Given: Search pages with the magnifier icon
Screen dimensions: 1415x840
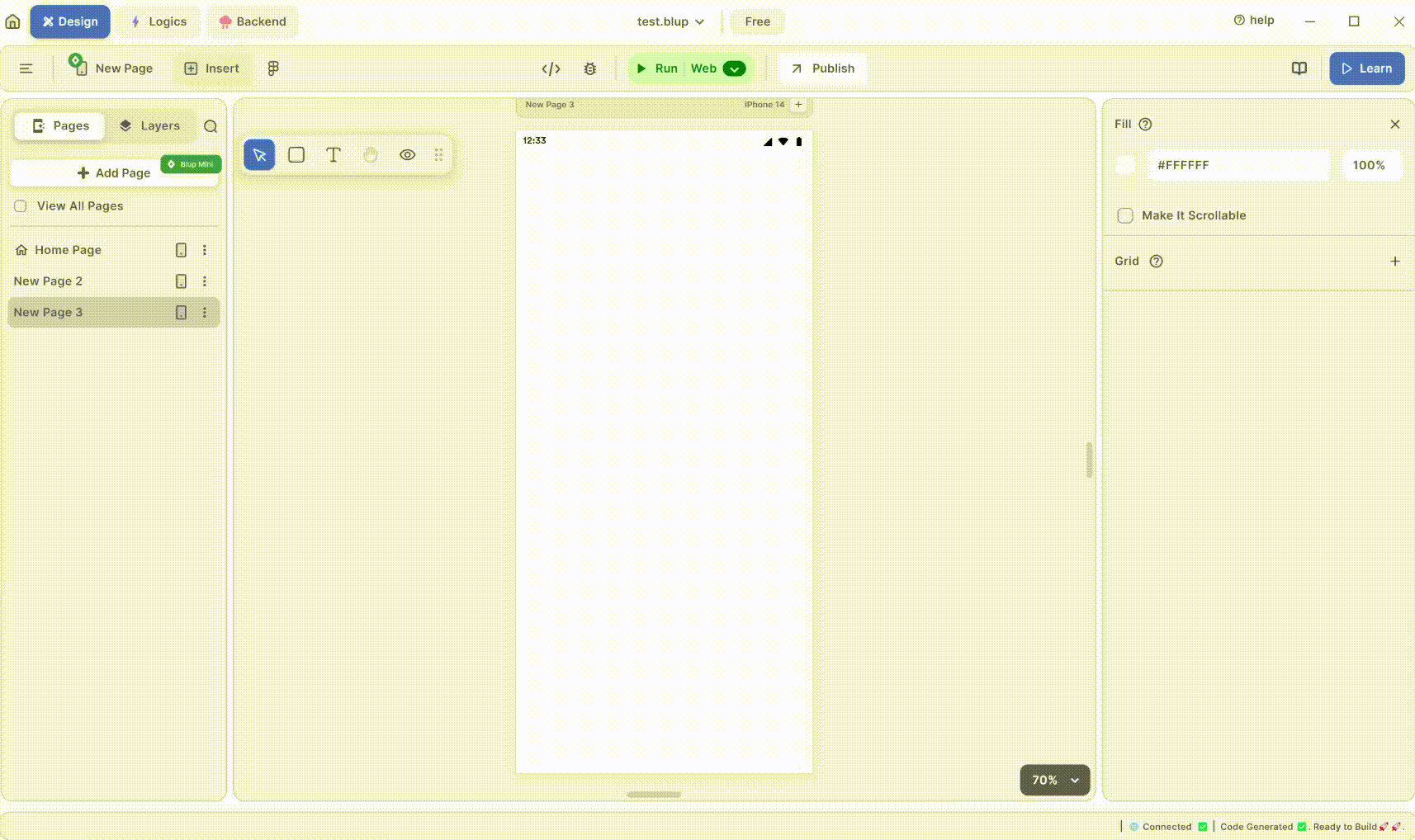Looking at the screenshot, I should point(211,126).
